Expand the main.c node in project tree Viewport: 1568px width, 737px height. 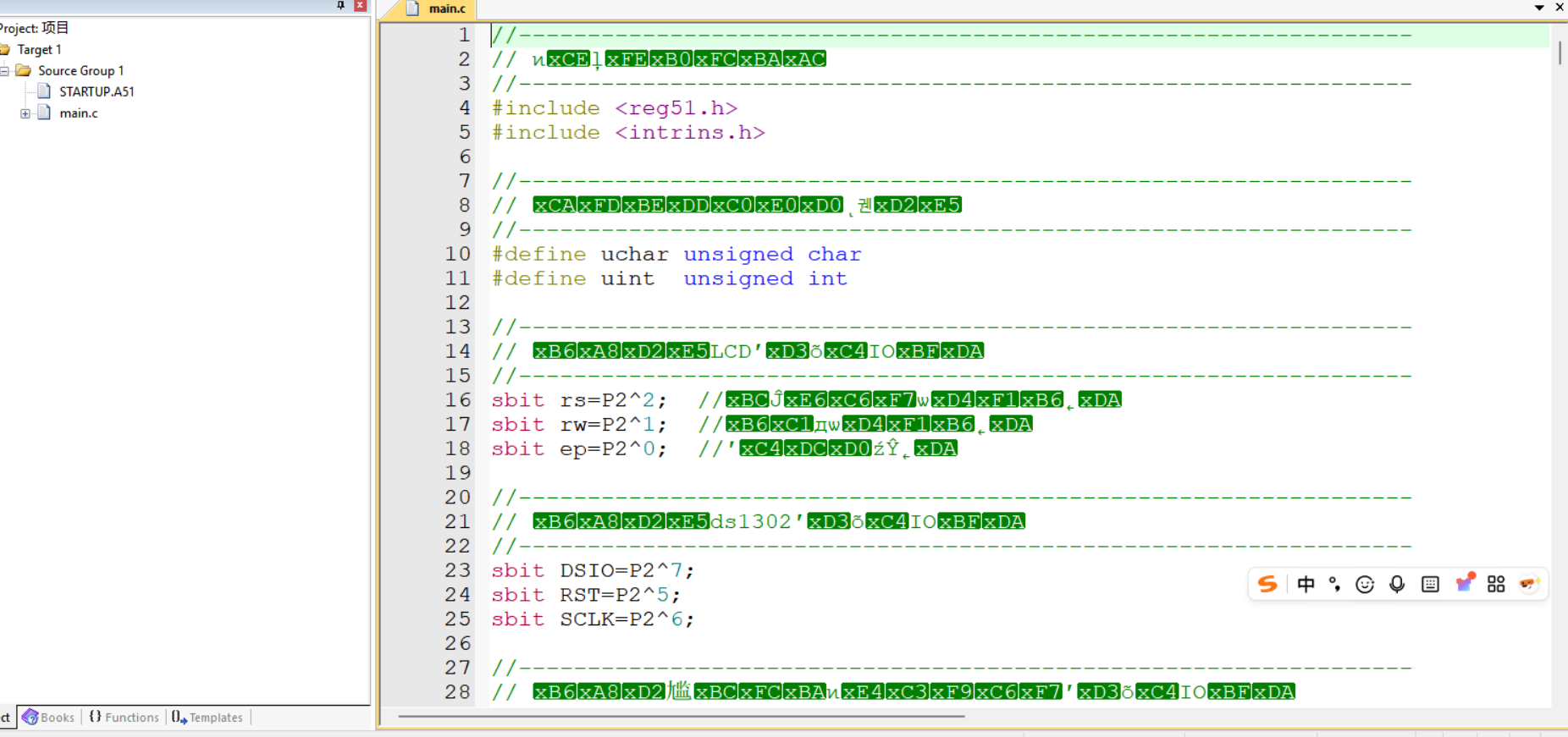25,113
